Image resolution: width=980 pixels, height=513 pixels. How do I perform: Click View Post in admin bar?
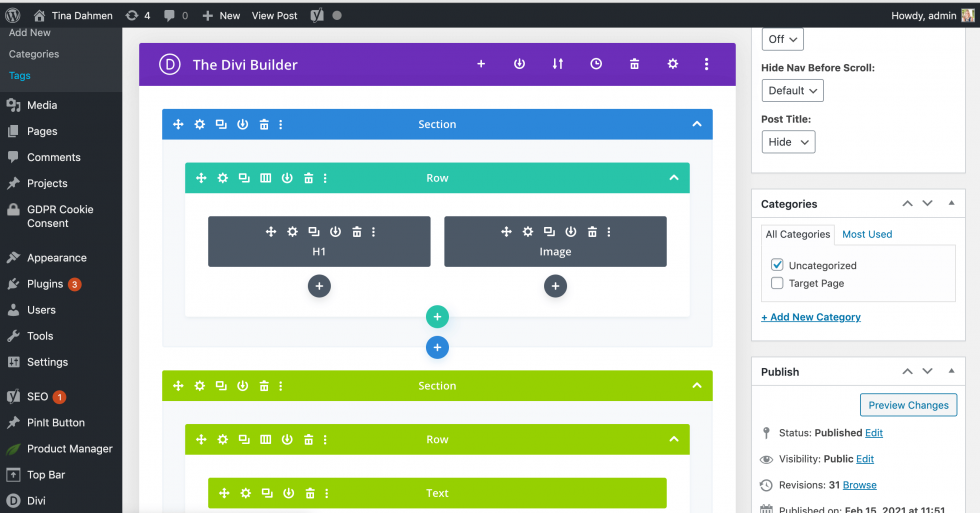pyautogui.click(x=274, y=16)
